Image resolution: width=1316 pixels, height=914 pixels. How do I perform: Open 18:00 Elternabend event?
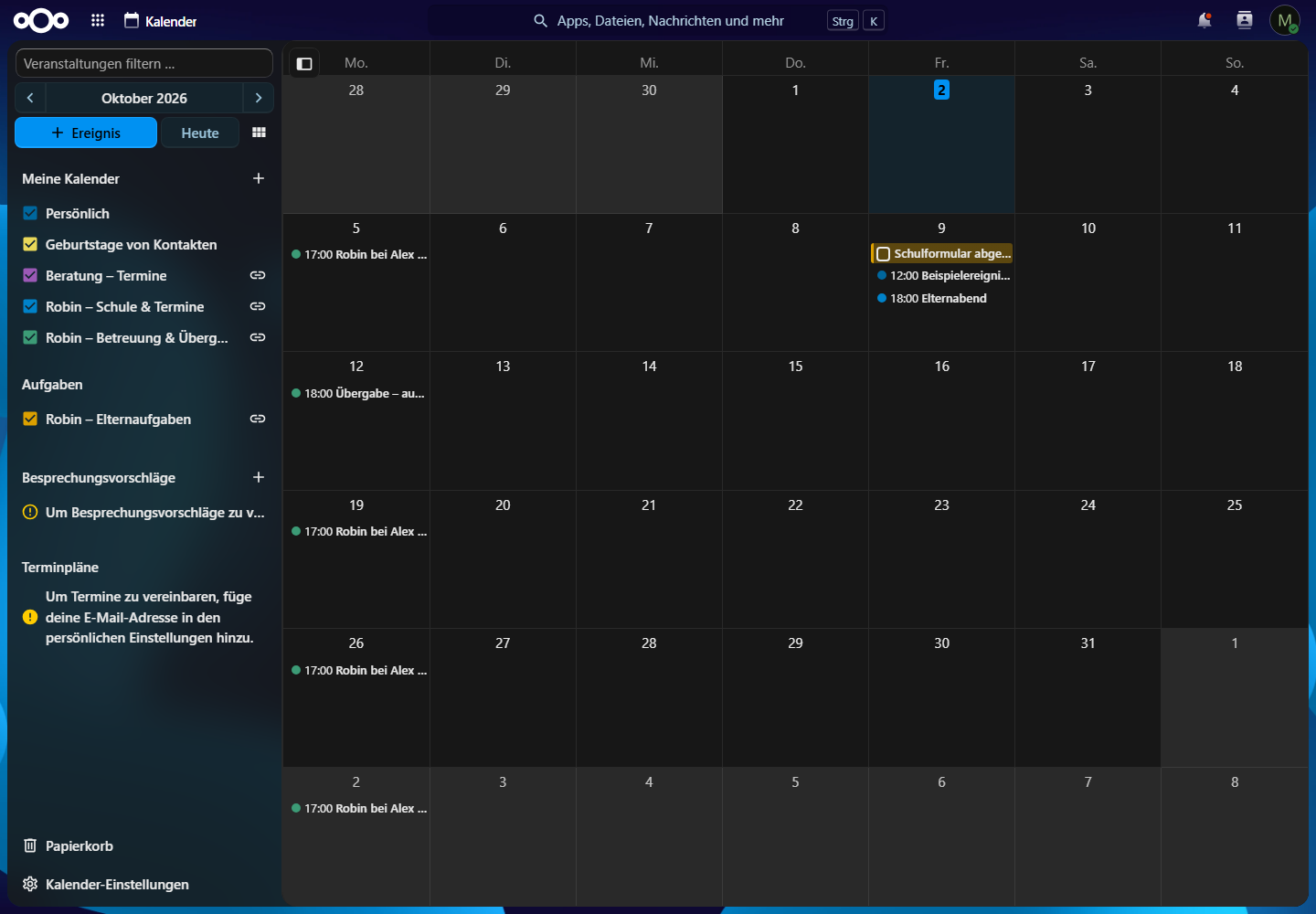[941, 298]
